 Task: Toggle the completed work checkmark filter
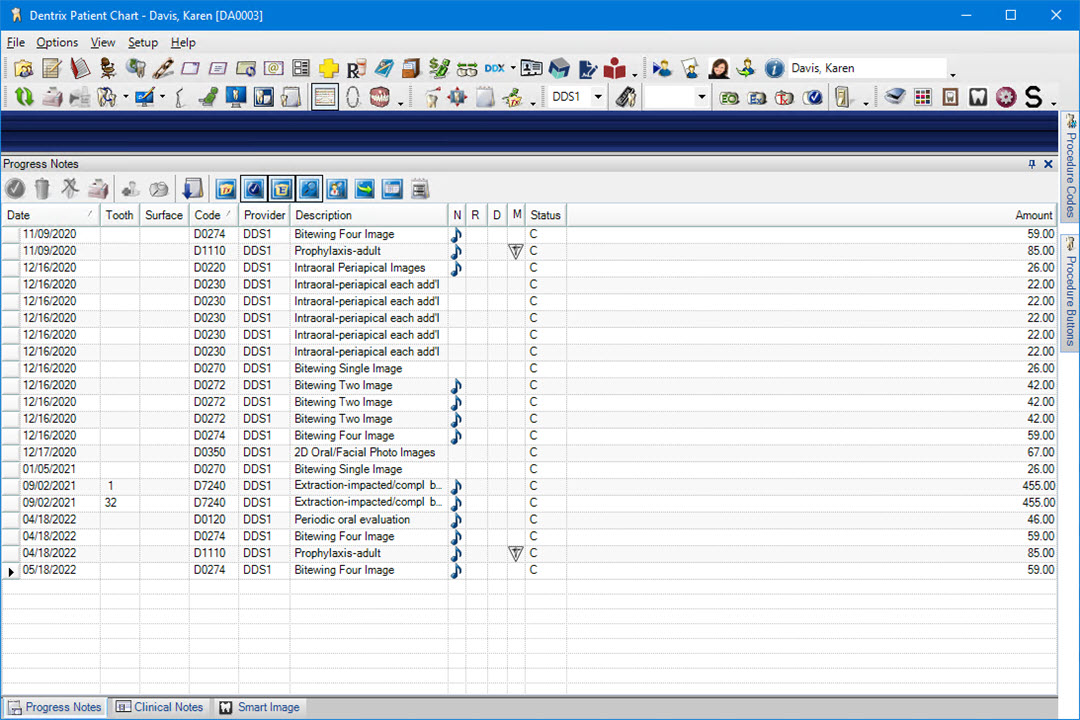click(254, 188)
